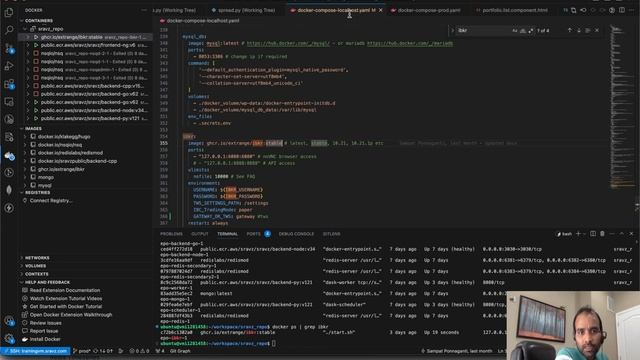Click the prod branch indicator in status bar
Viewport: 640px width, 360px height.
[82, 351]
